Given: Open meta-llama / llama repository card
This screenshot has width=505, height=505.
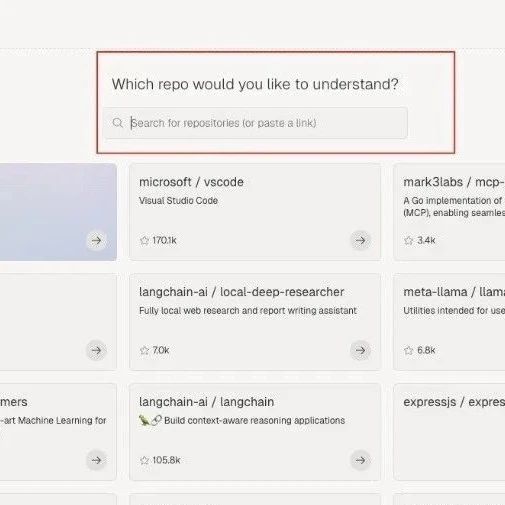Looking at the screenshot, I should click(x=449, y=322).
